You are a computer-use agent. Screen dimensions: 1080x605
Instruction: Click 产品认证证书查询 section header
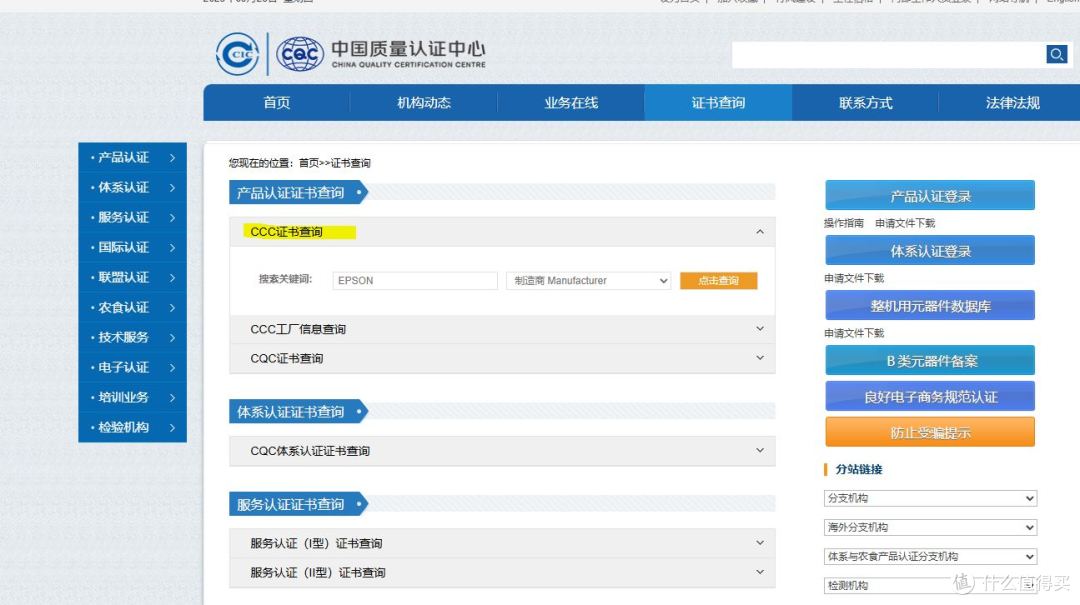click(298, 193)
